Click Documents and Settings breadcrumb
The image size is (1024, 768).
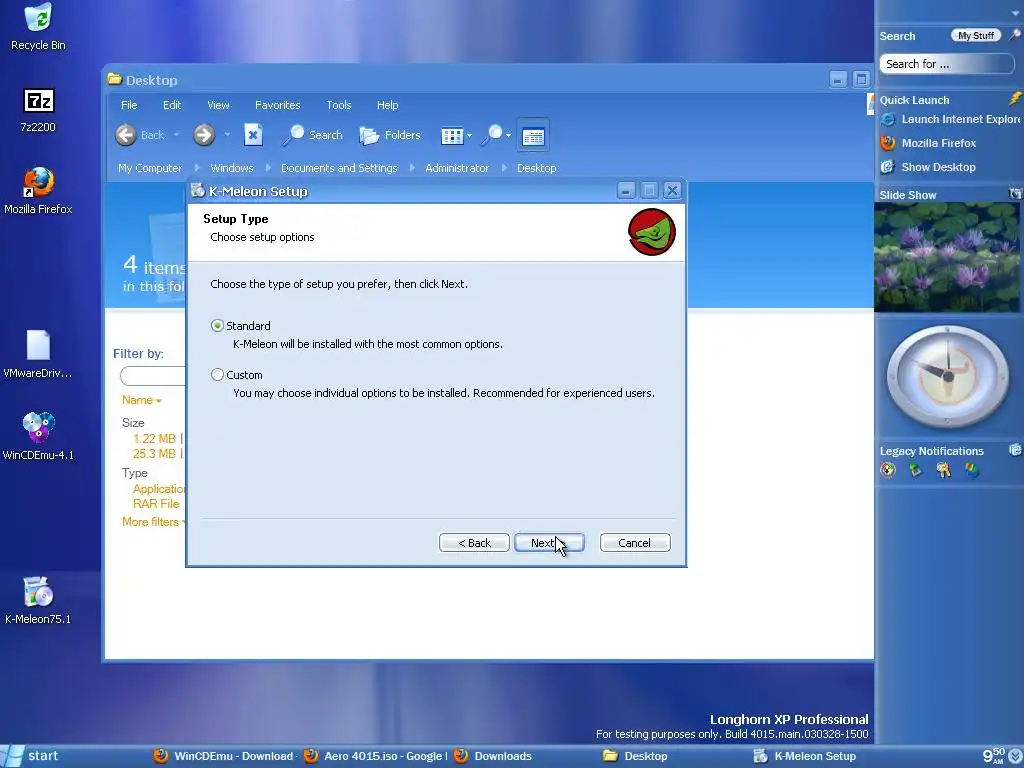(x=339, y=168)
